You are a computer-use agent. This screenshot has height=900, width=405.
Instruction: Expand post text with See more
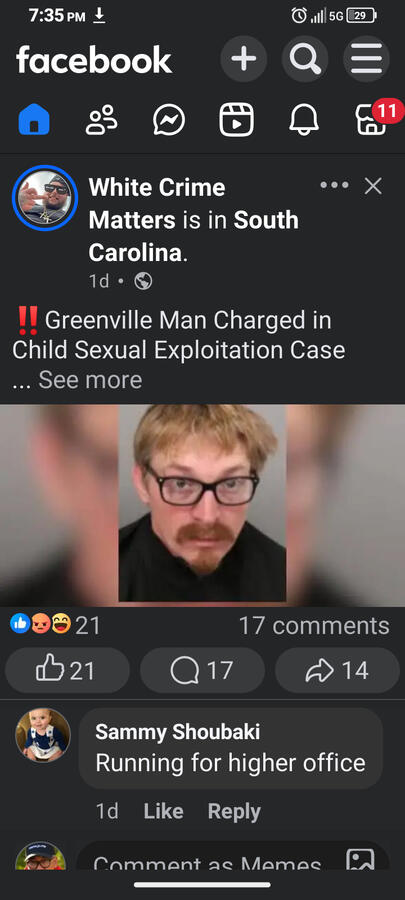click(x=90, y=380)
